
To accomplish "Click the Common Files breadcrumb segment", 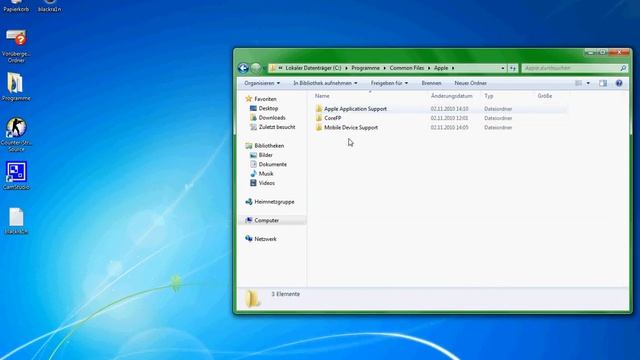I will pyautogui.click(x=407, y=68).
